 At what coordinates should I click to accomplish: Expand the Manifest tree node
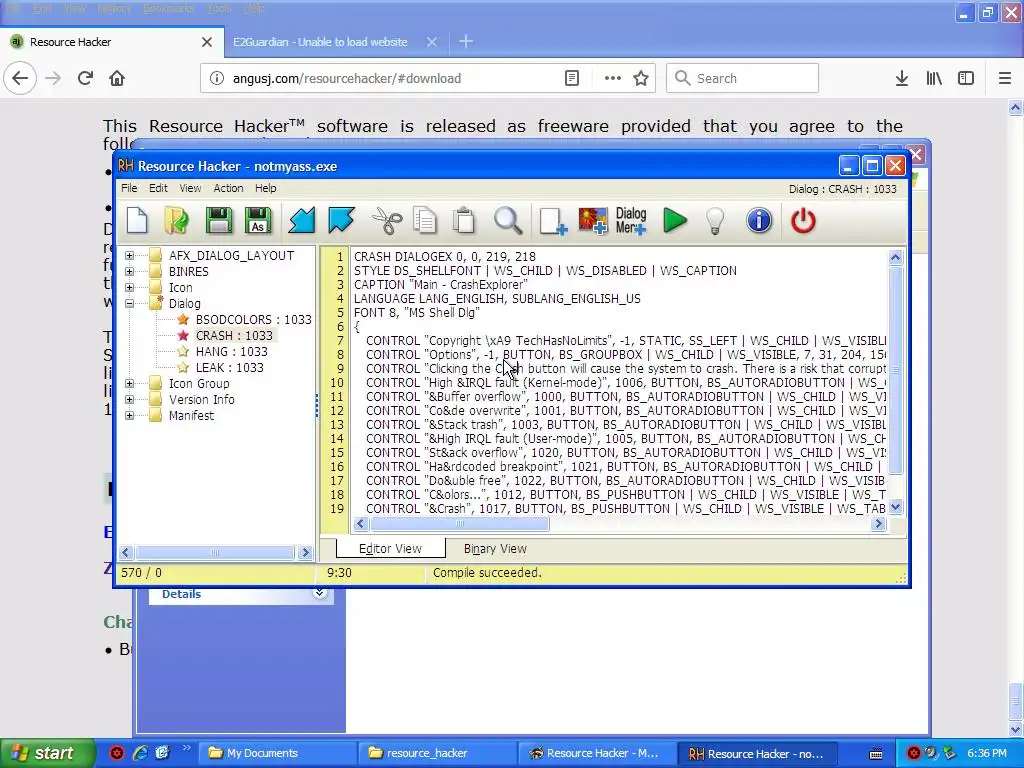point(129,415)
